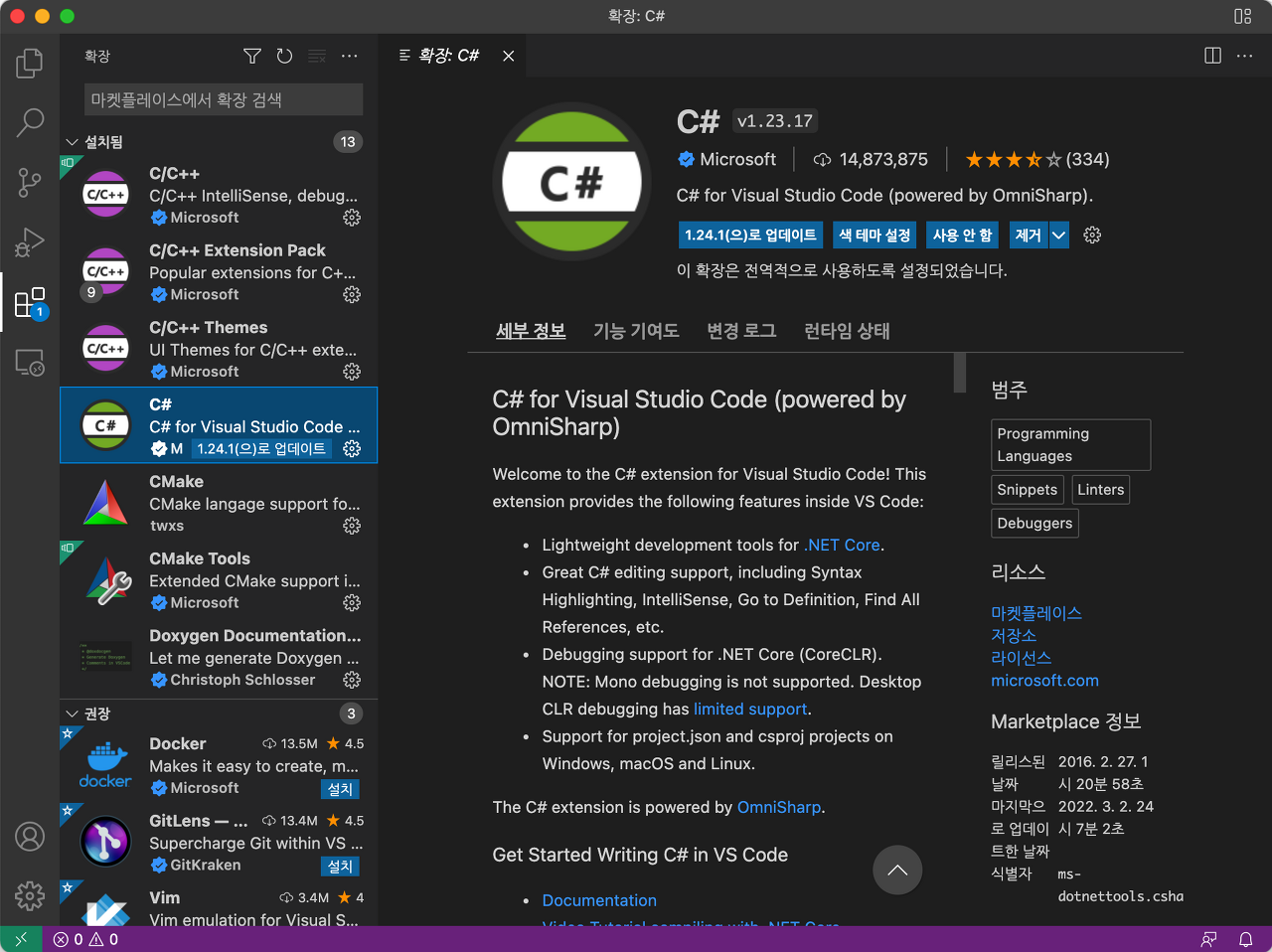Open the Explorer view in activity bar
The height and width of the screenshot is (952, 1272).
point(30,64)
